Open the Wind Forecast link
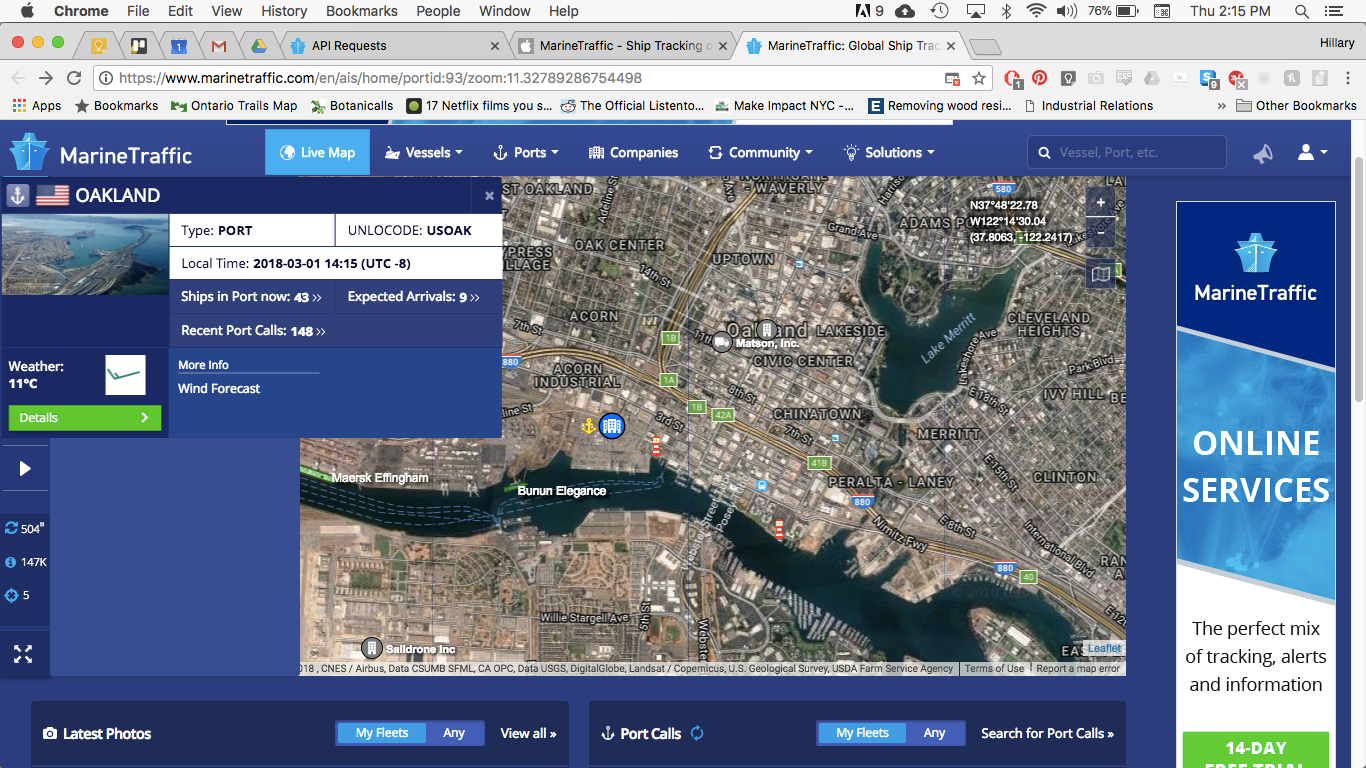Screen dimensions: 1366x768 (x=218, y=388)
